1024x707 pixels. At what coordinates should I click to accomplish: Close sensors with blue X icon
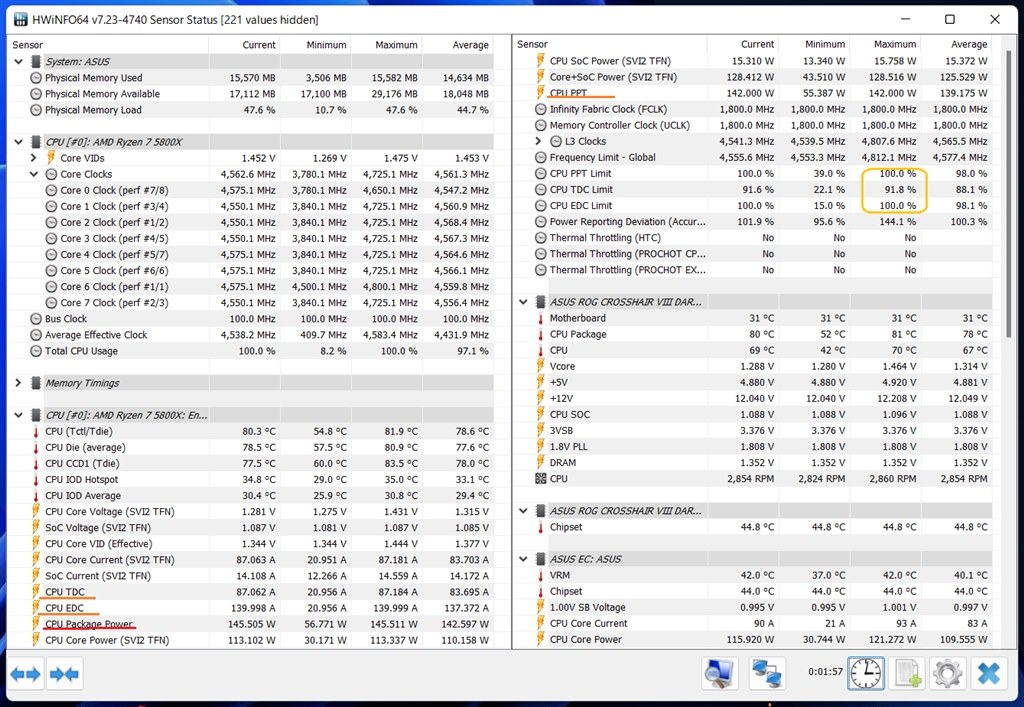pos(989,673)
